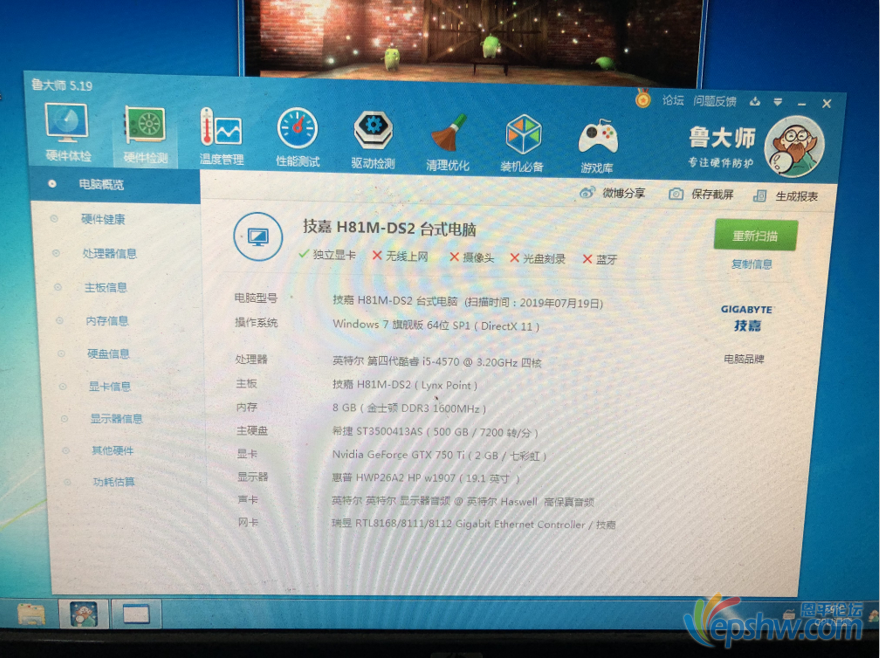Click the 光盘刻录 status indicator
Image resolution: width=880 pixels, height=658 pixels.
(x=537, y=258)
